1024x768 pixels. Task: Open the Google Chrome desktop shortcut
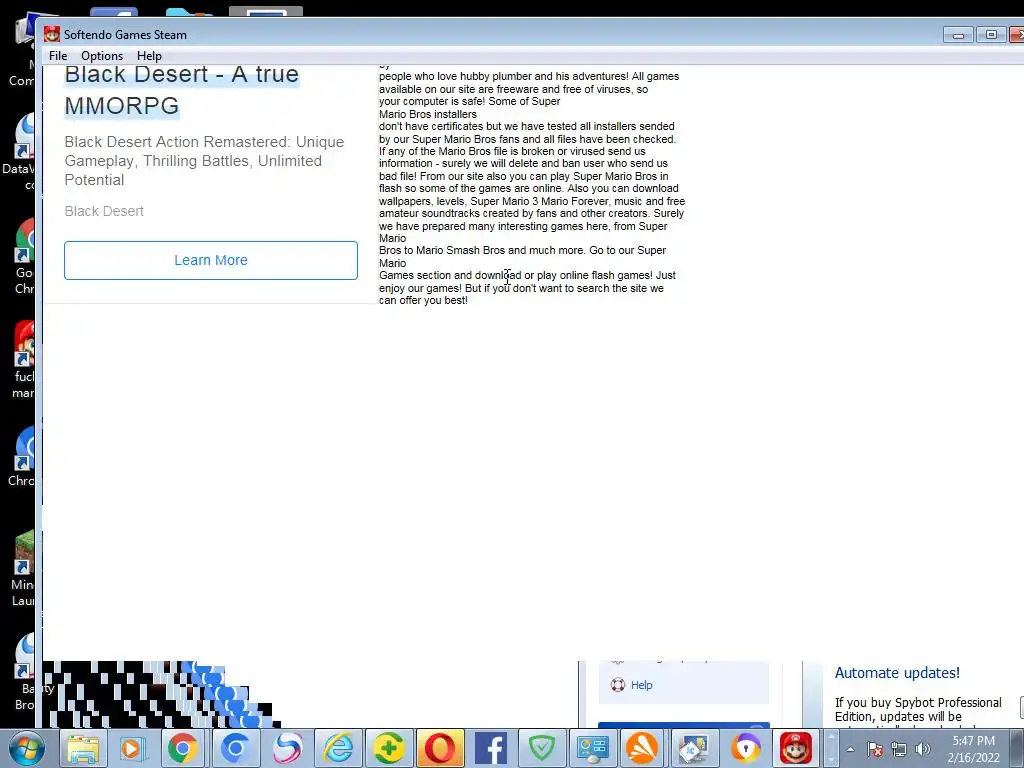click(25, 257)
